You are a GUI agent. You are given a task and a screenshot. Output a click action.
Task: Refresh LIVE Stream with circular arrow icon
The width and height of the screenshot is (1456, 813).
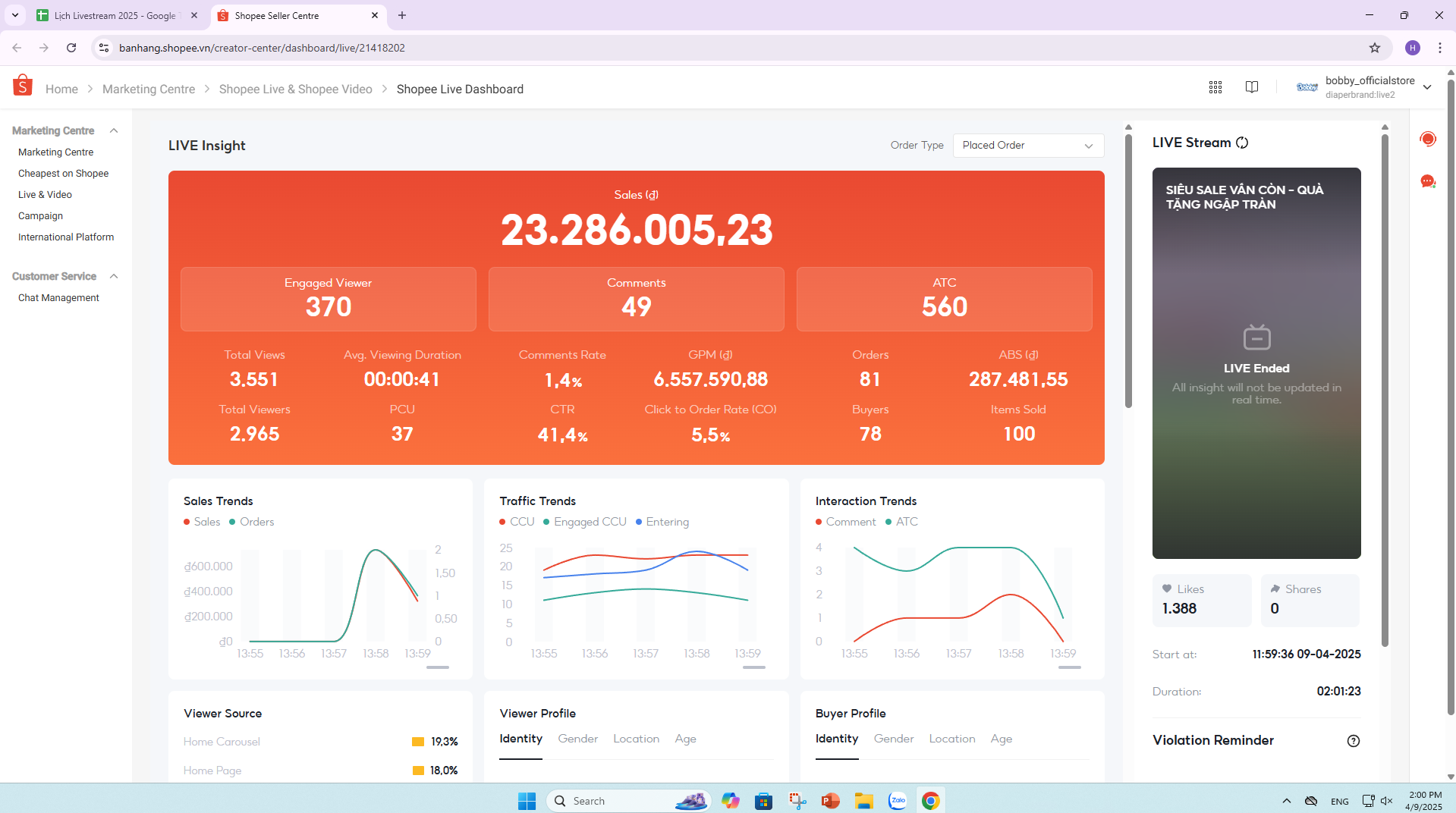pyautogui.click(x=1242, y=143)
